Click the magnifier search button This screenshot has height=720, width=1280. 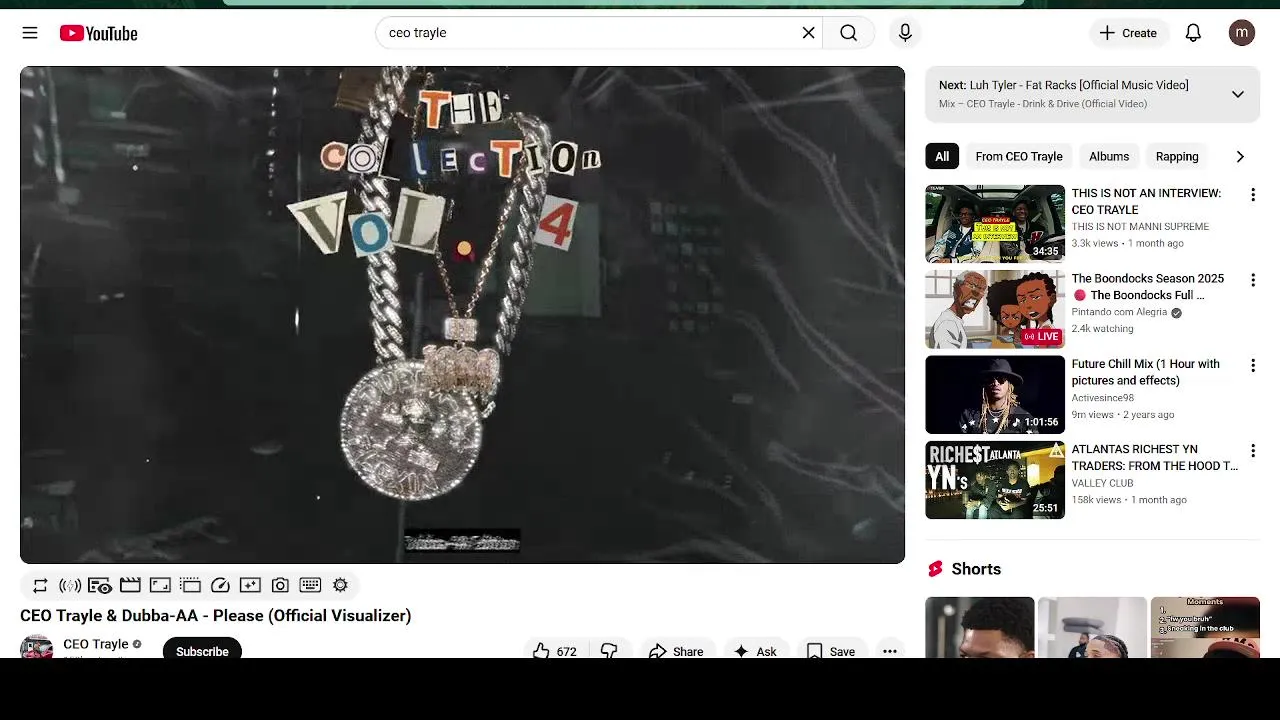pos(848,33)
